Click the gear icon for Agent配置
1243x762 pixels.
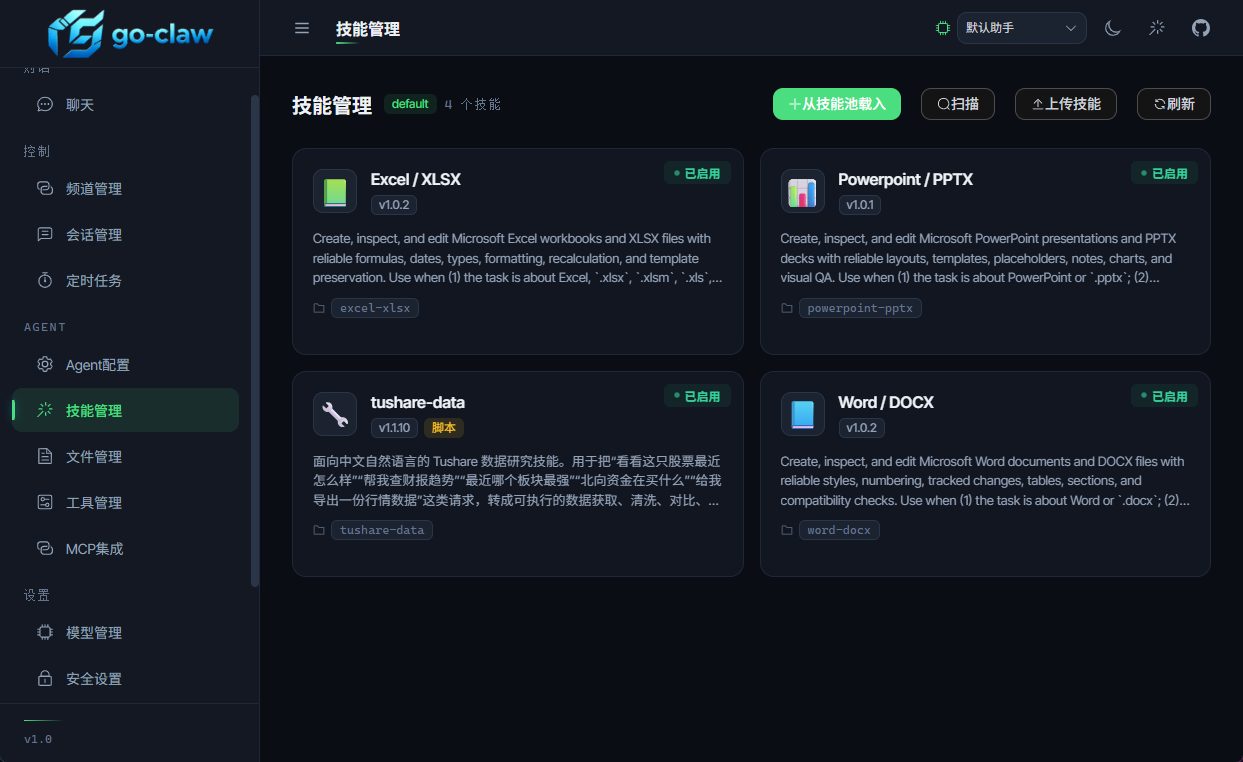click(45, 364)
